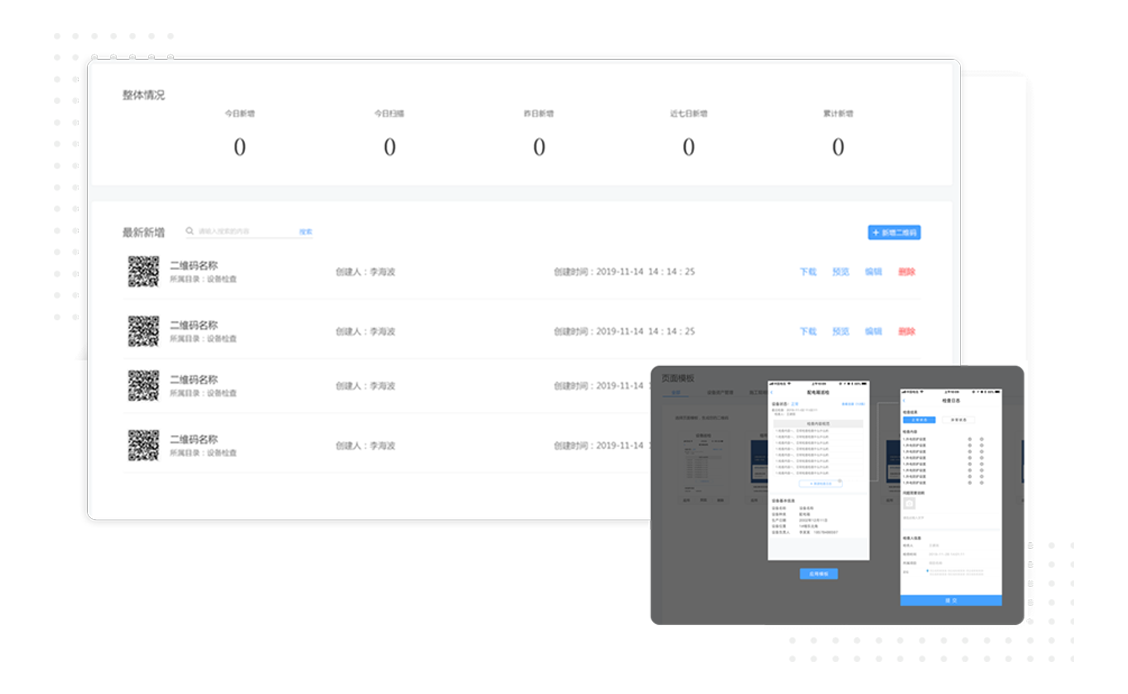1128x694 pixels.
Task: Click 编辑 in the second QR code row
Action: pyautogui.click(x=873, y=332)
